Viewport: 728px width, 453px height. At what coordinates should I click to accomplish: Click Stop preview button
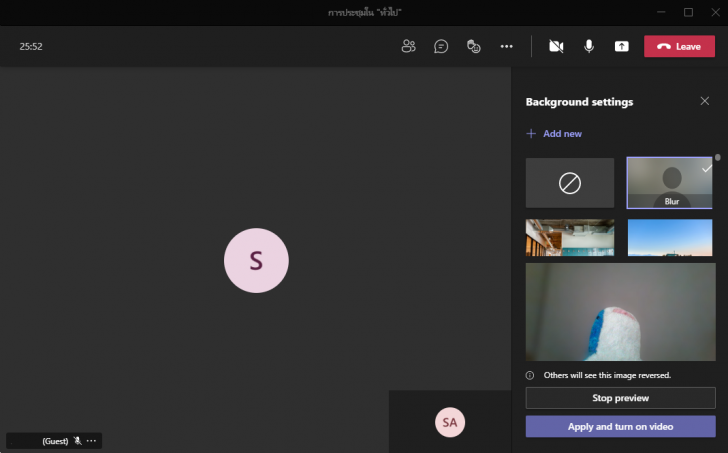[621, 398]
